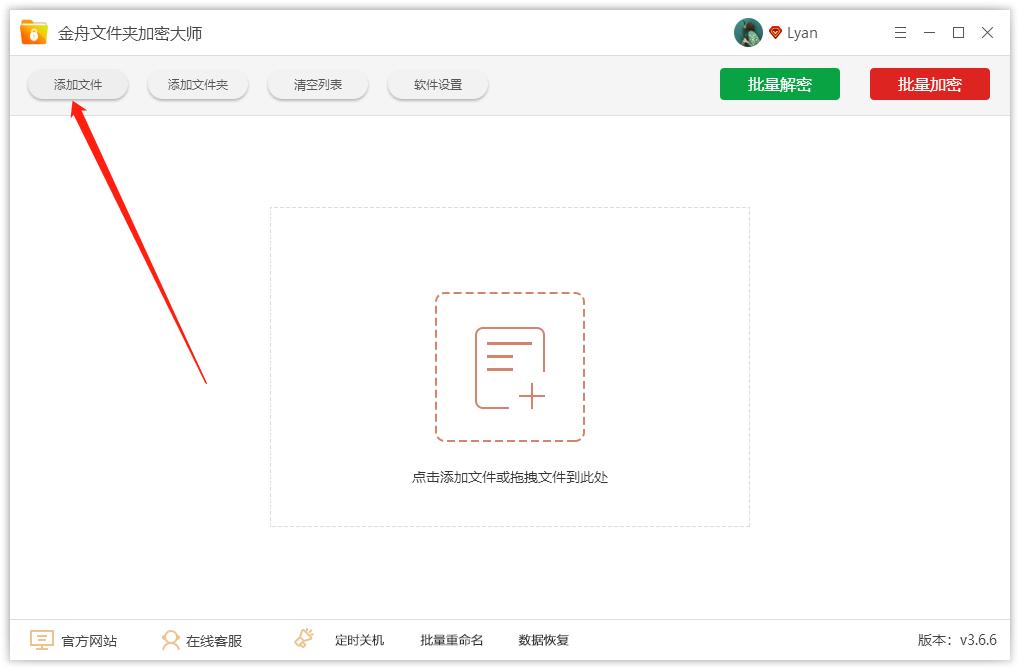This screenshot has width=1020, height=670.
Task: Open 软件设置 settings
Action: tap(437, 84)
